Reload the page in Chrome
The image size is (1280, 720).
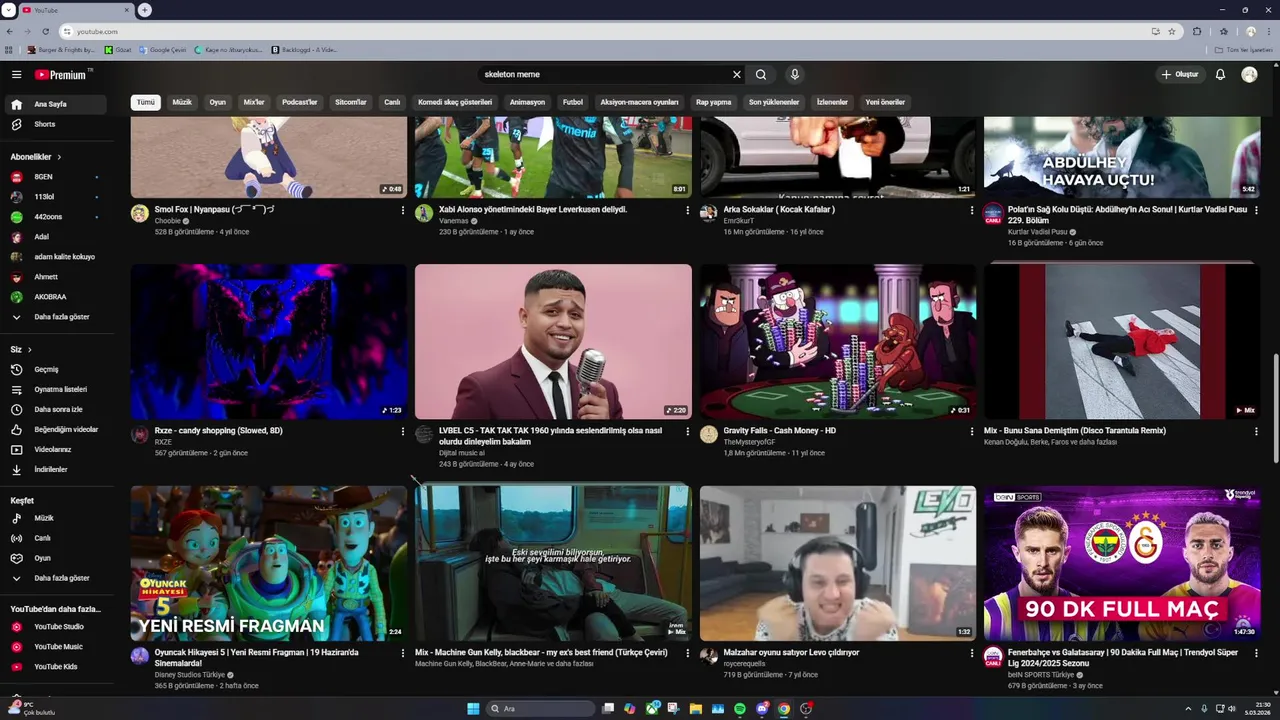[x=45, y=31]
